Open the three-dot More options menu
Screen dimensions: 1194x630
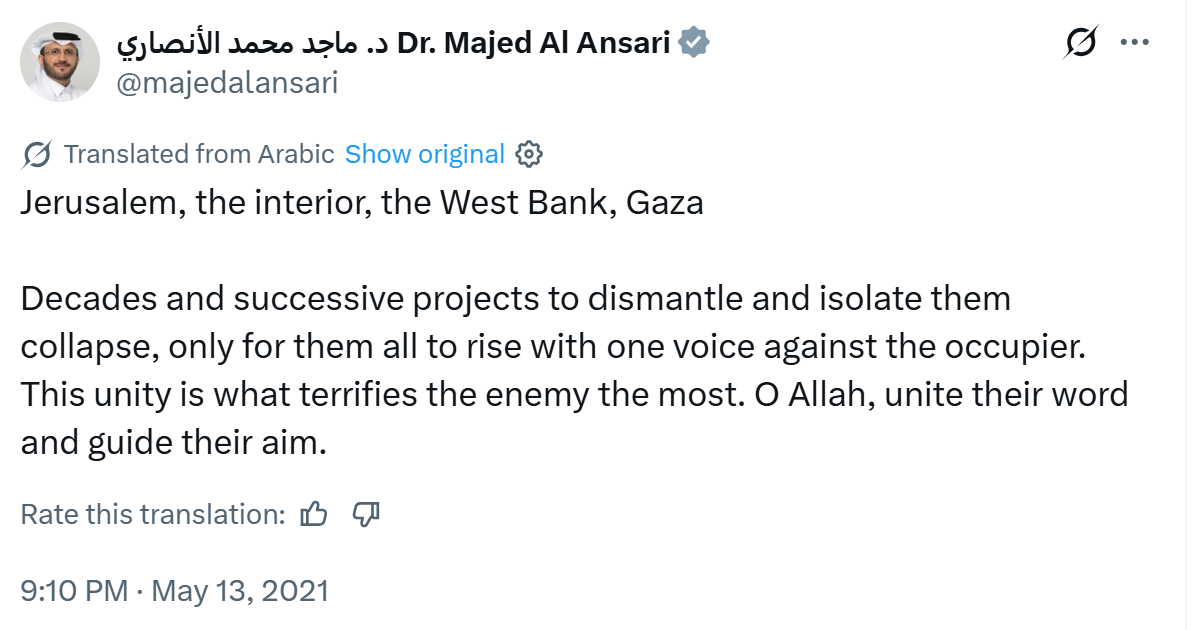[x=1136, y=43]
